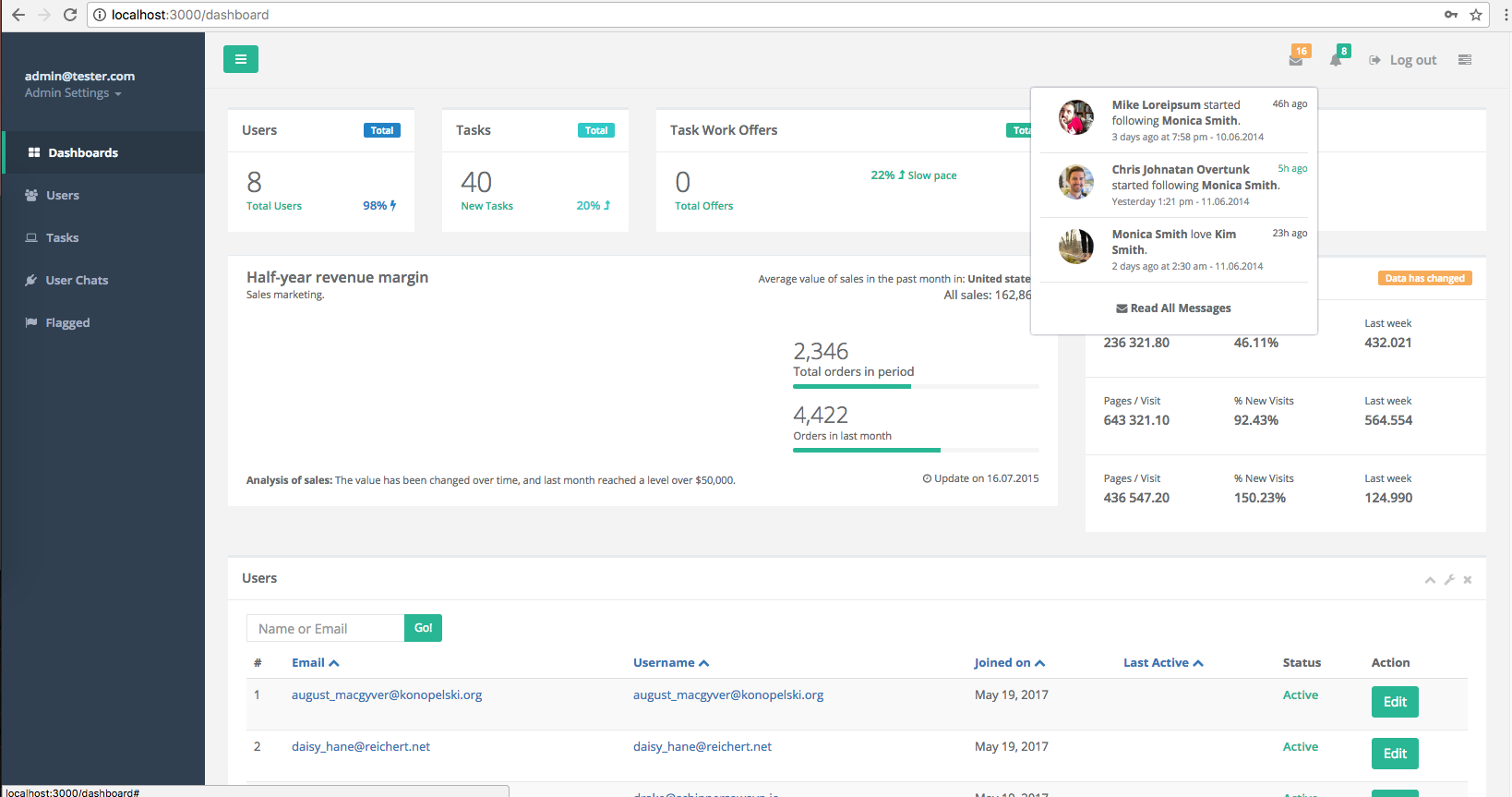Edit user august_macgyver@konopelski.org
This screenshot has height=797, width=1512.
(1395, 702)
